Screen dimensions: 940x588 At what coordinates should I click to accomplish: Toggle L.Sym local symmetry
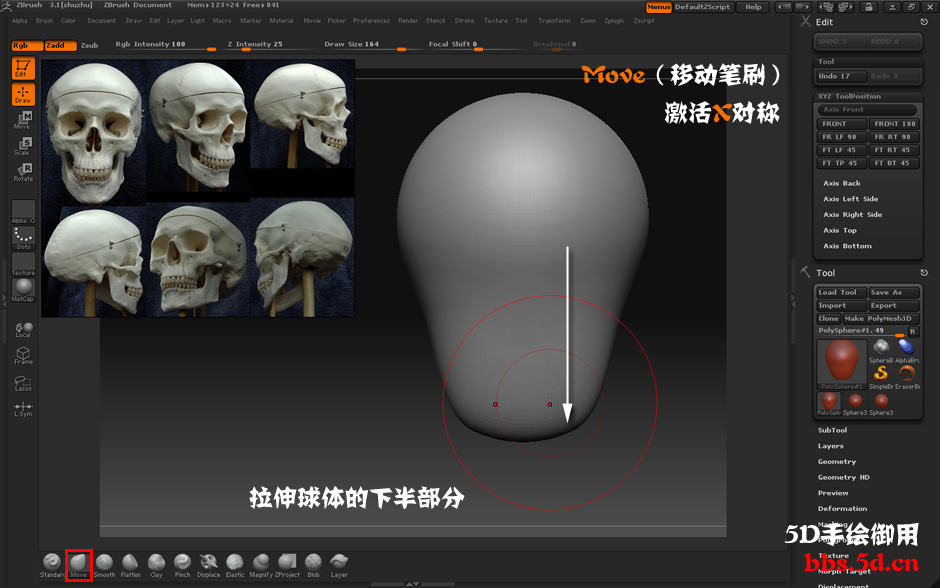pyautogui.click(x=23, y=409)
